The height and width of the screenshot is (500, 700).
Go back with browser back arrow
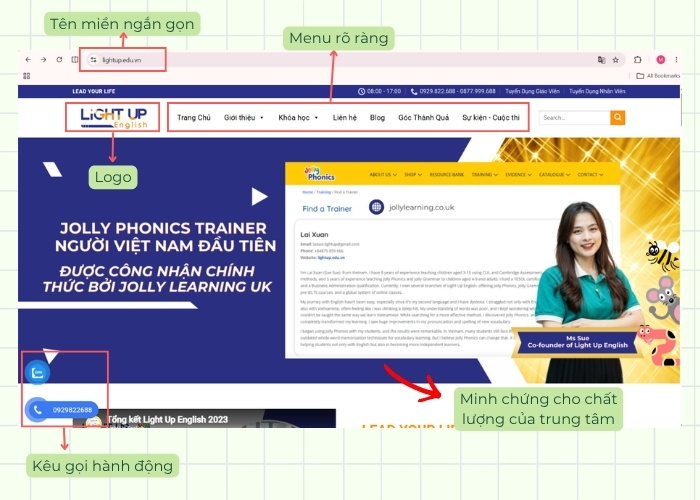[28, 59]
